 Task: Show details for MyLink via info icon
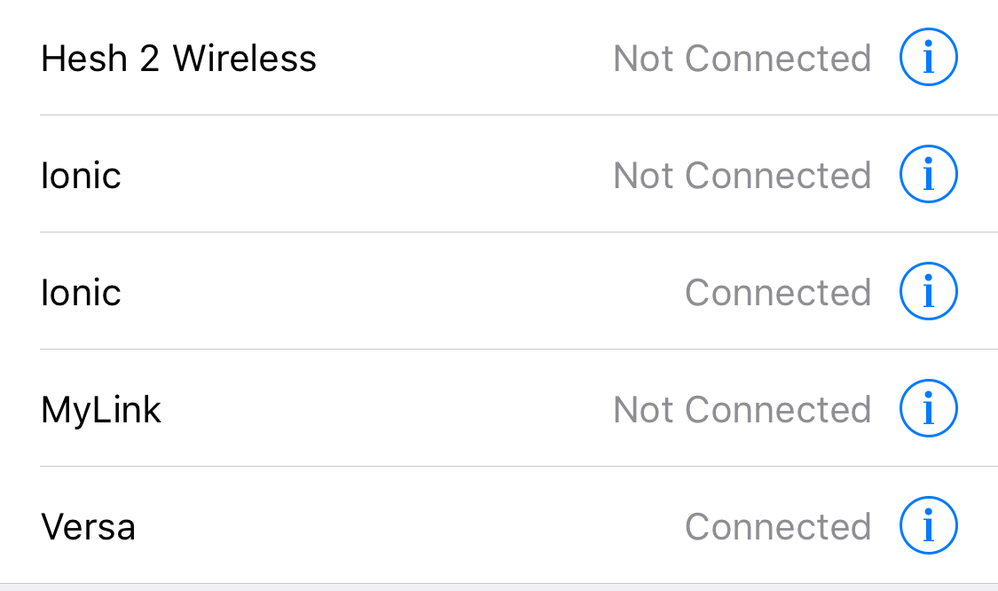928,409
